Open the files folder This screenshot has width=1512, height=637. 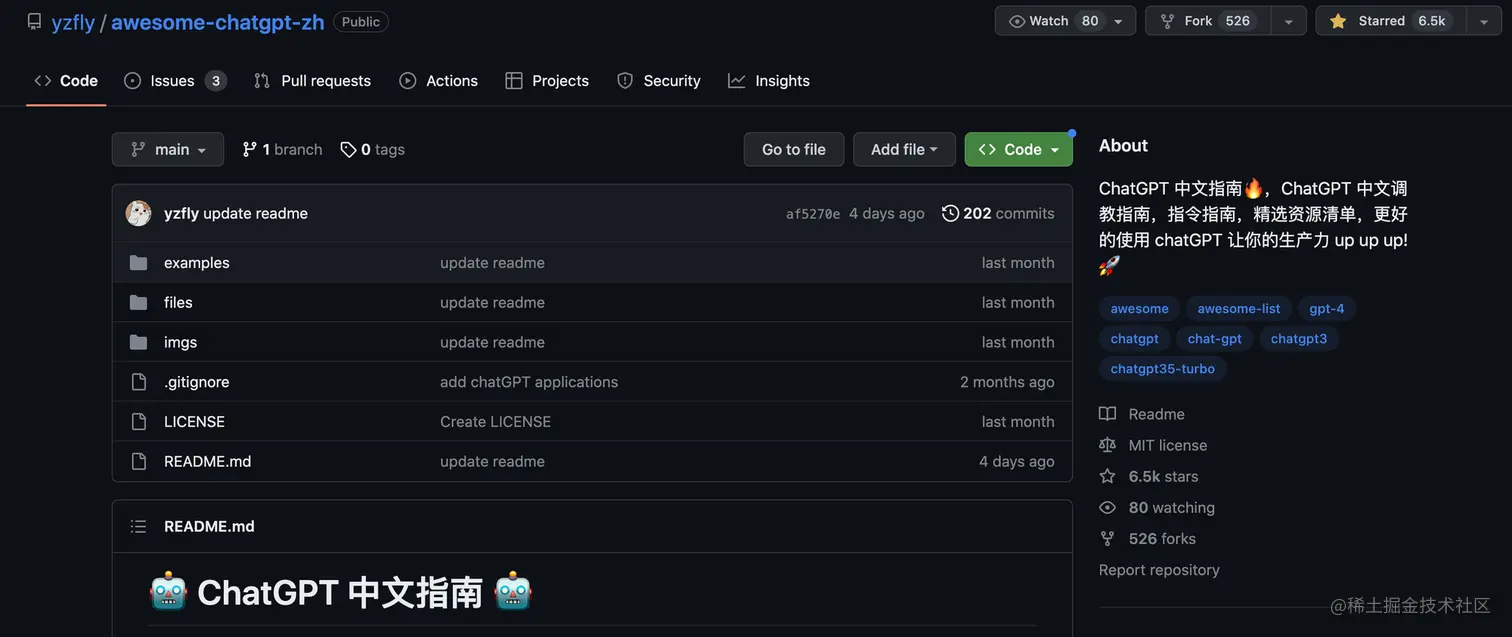178,302
